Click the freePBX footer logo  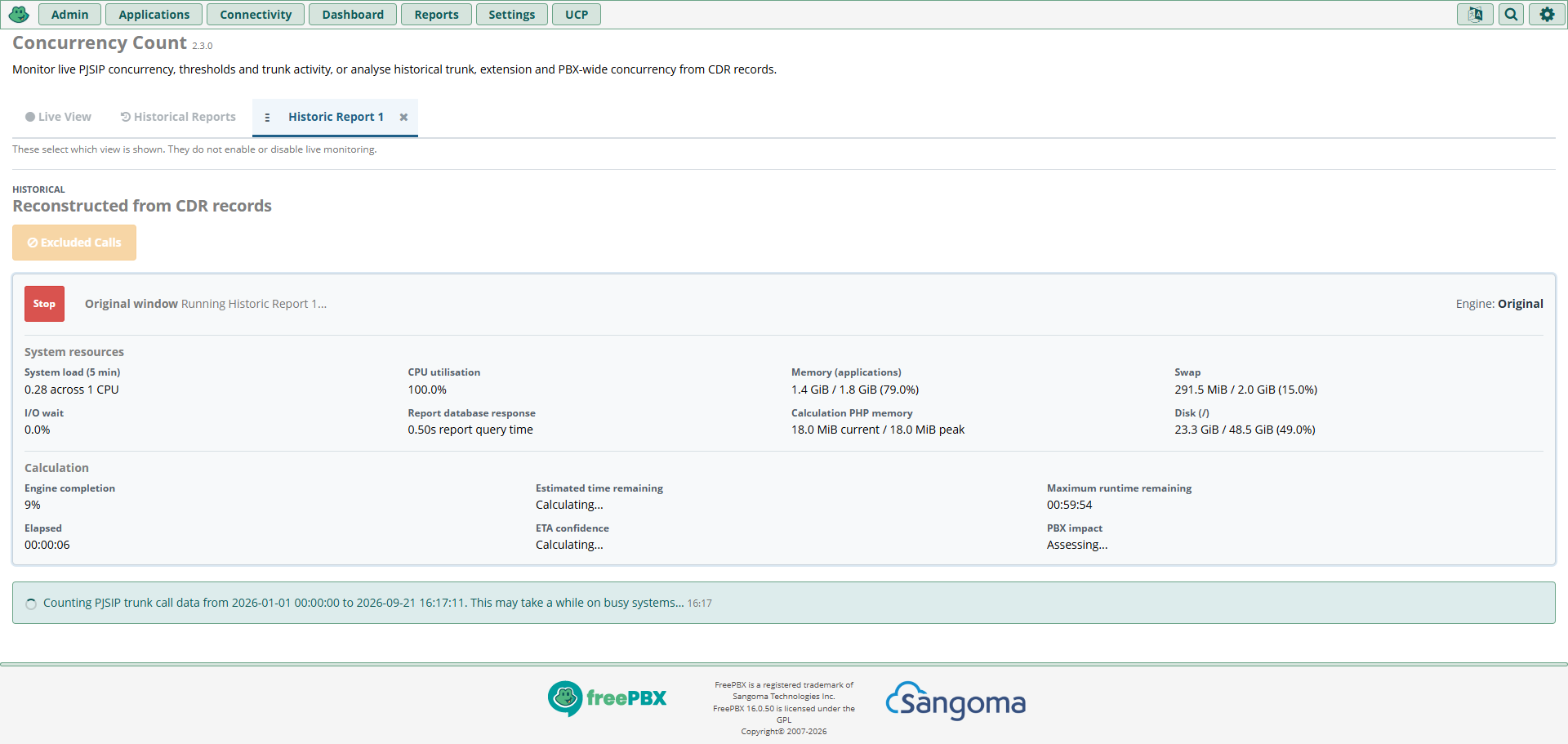point(607,698)
